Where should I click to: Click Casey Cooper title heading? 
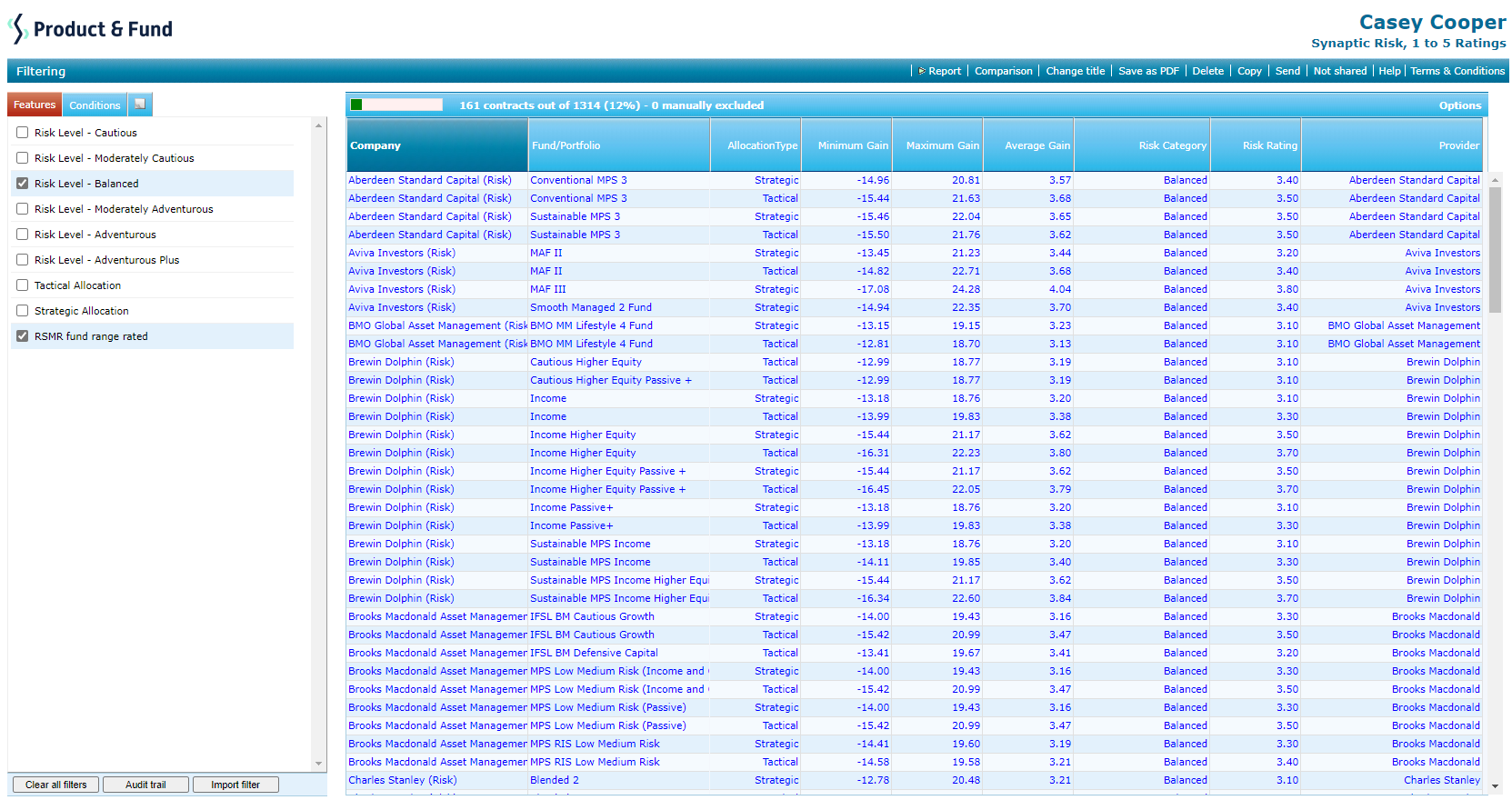pyautogui.click(x=1432, y=22)
